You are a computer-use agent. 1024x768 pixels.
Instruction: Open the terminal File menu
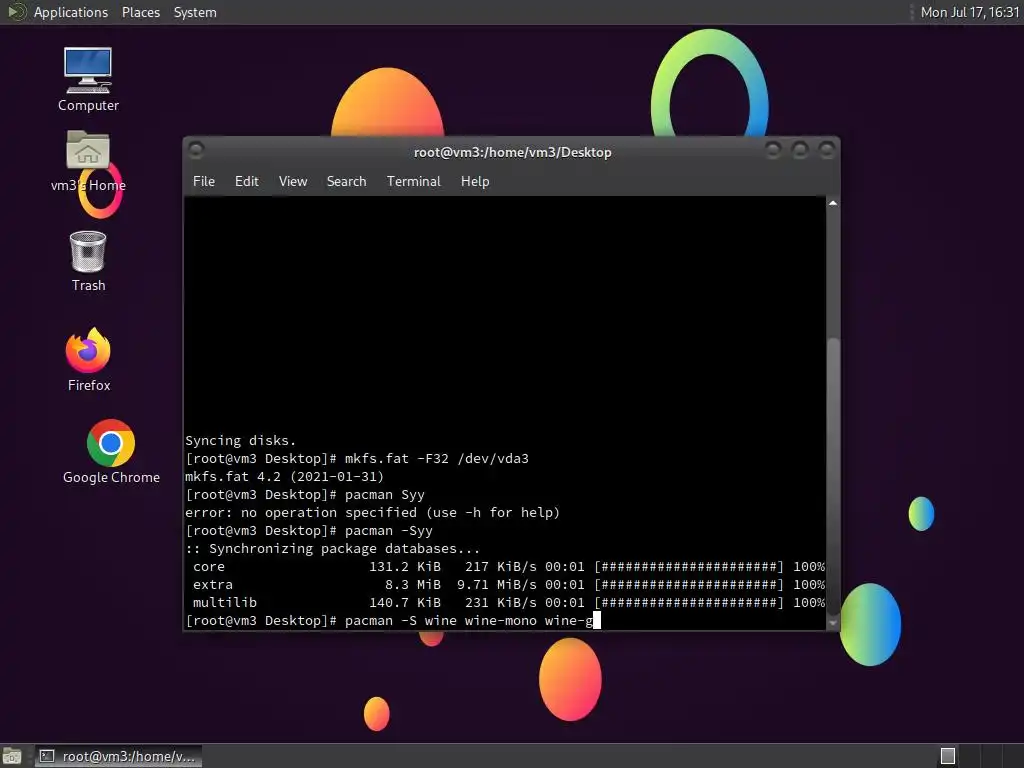tap(204, 182)
